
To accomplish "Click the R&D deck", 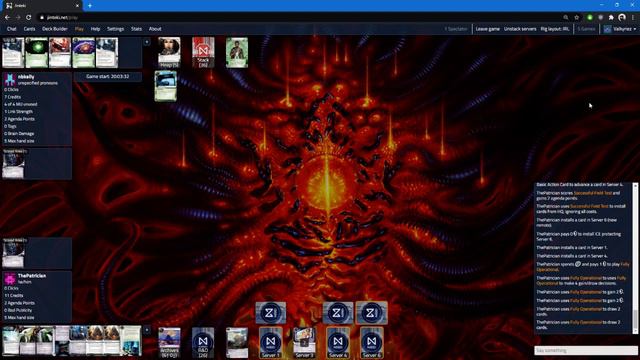I will (x=203, y=343).
